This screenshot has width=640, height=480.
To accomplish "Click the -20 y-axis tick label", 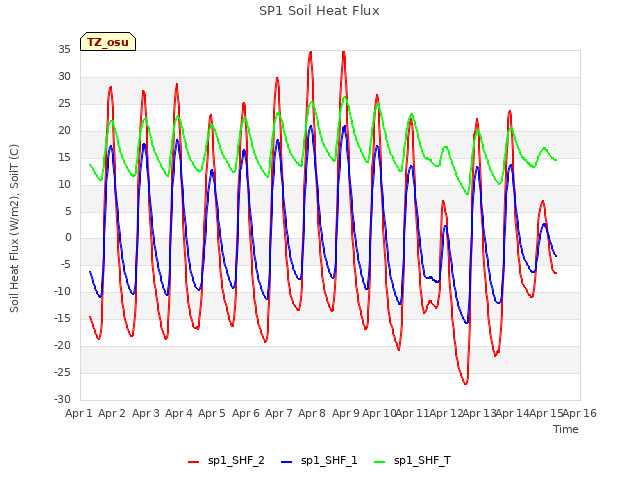I will (63, 345).
